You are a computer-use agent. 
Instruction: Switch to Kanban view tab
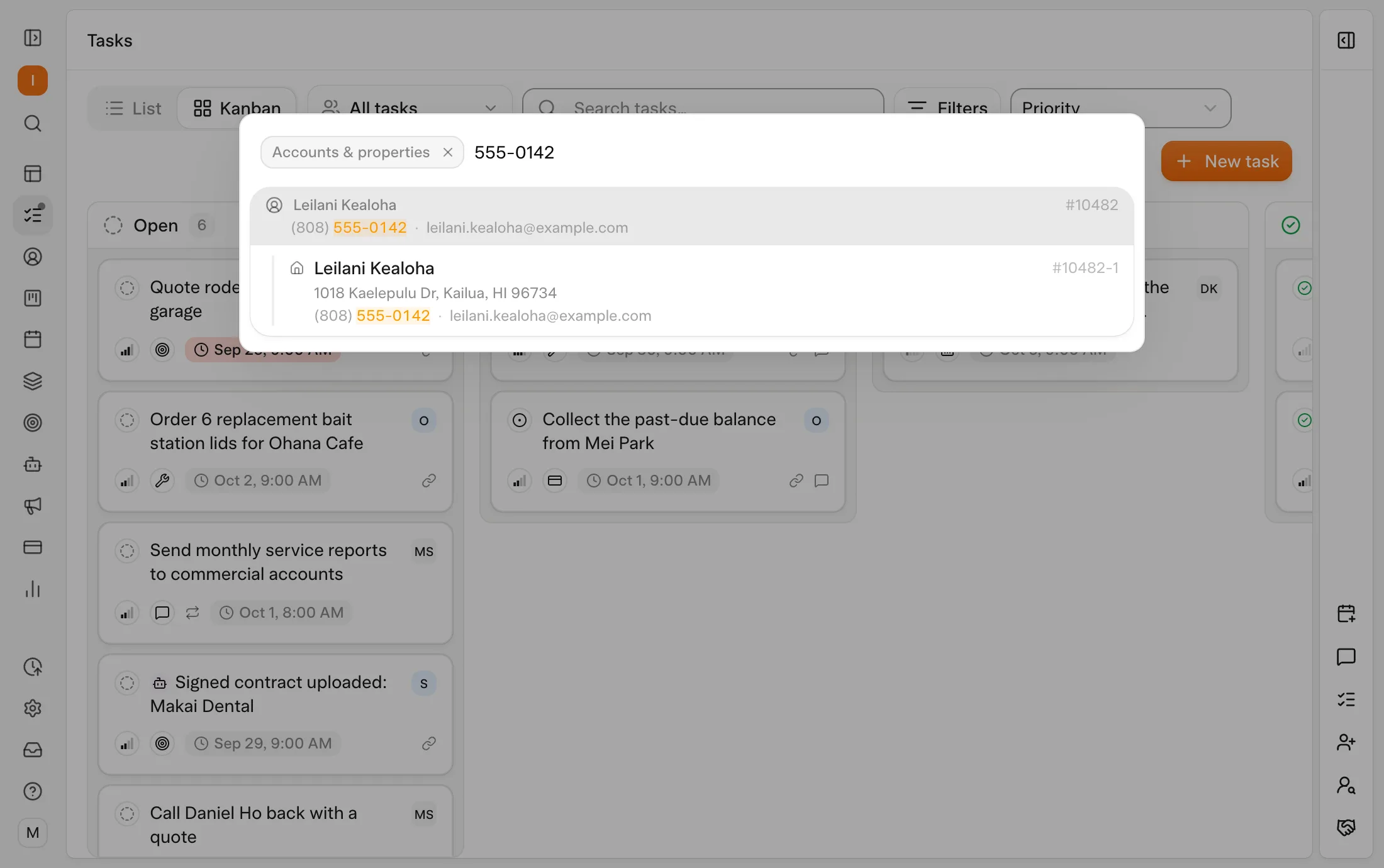(x=237, y=108)
